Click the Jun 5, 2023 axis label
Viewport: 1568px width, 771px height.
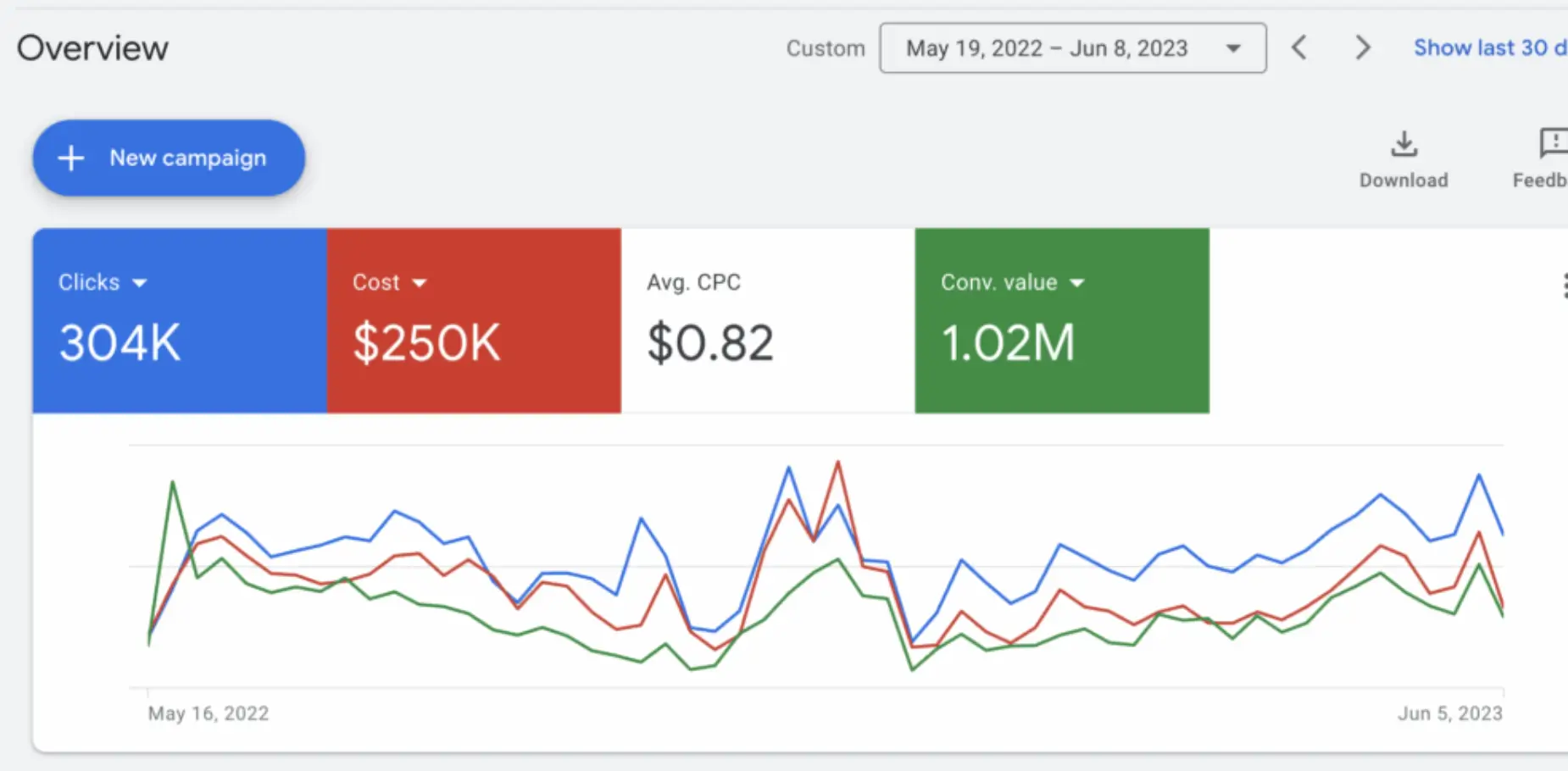point(1449,713)
